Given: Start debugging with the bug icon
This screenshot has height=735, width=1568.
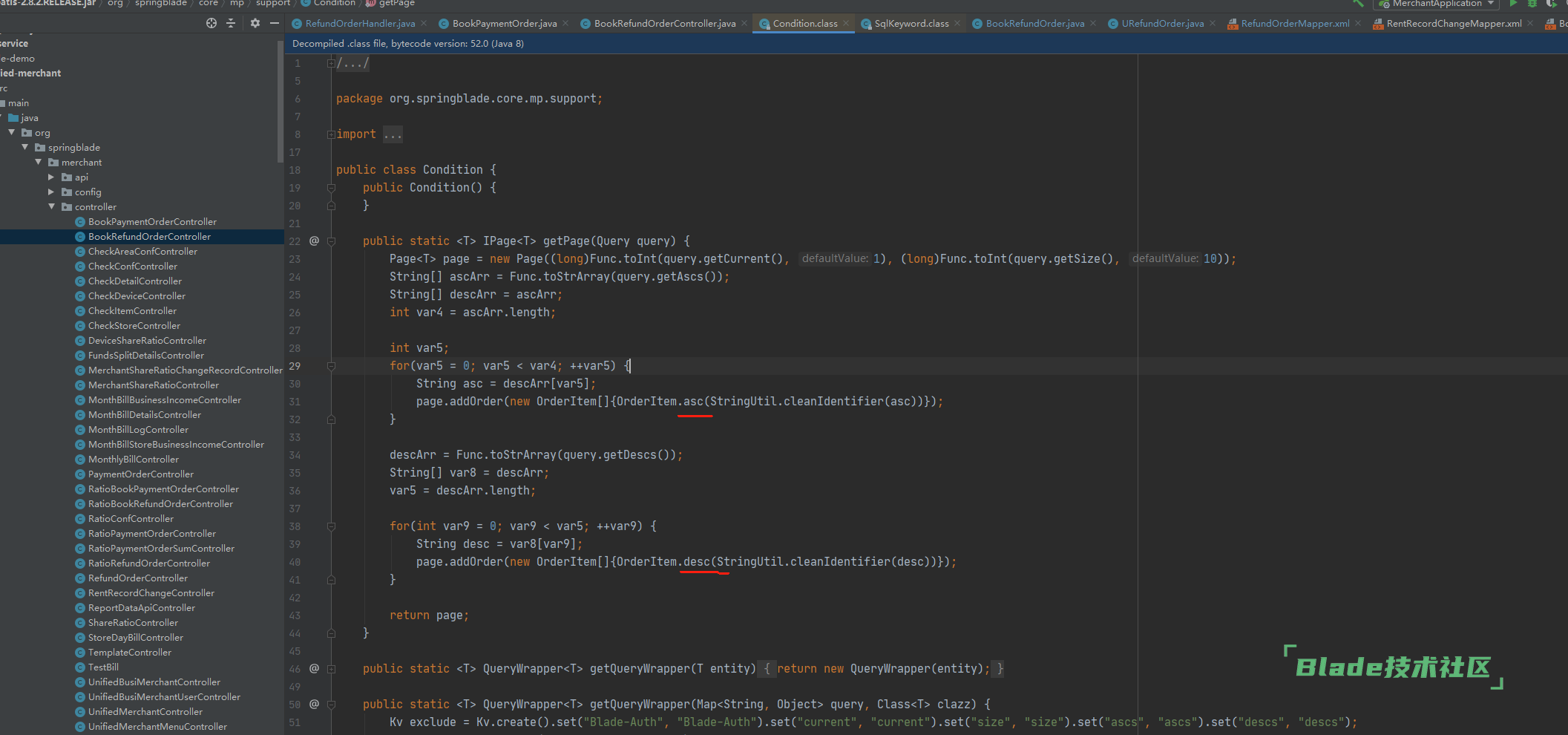Looking at the screenshot, I should pyautogui.click(x=1532, y=4).
